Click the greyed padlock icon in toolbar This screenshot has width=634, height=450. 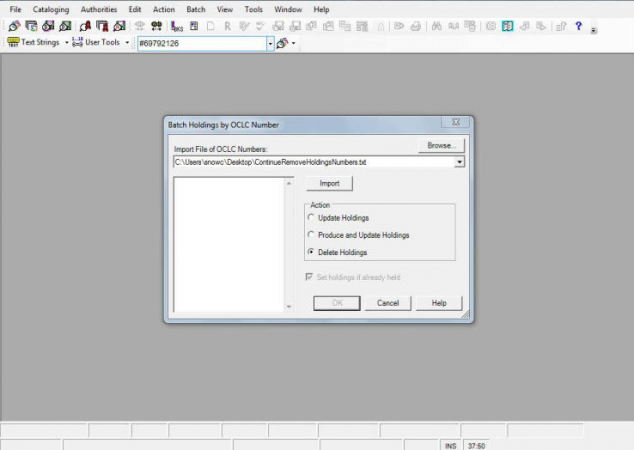[381, 27]
